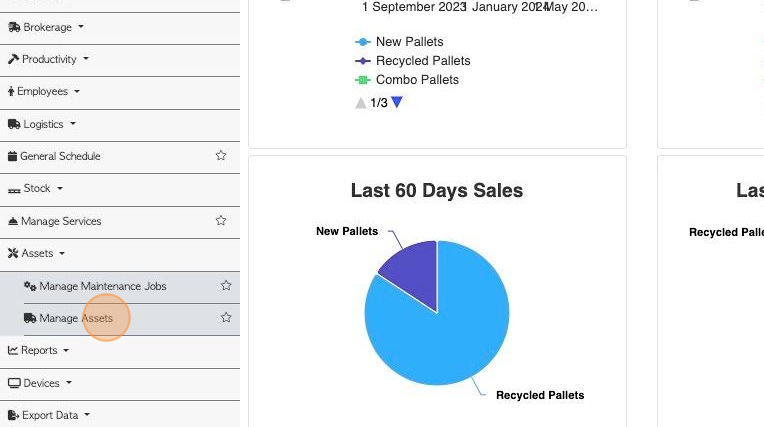Go to General Schedule link

point(60,156)
